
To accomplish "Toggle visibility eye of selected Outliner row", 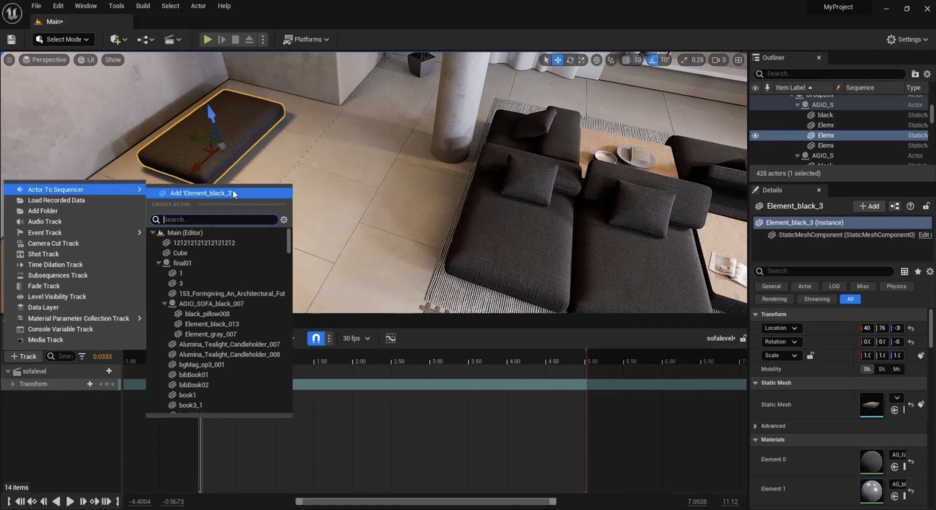I will point(755,136).
